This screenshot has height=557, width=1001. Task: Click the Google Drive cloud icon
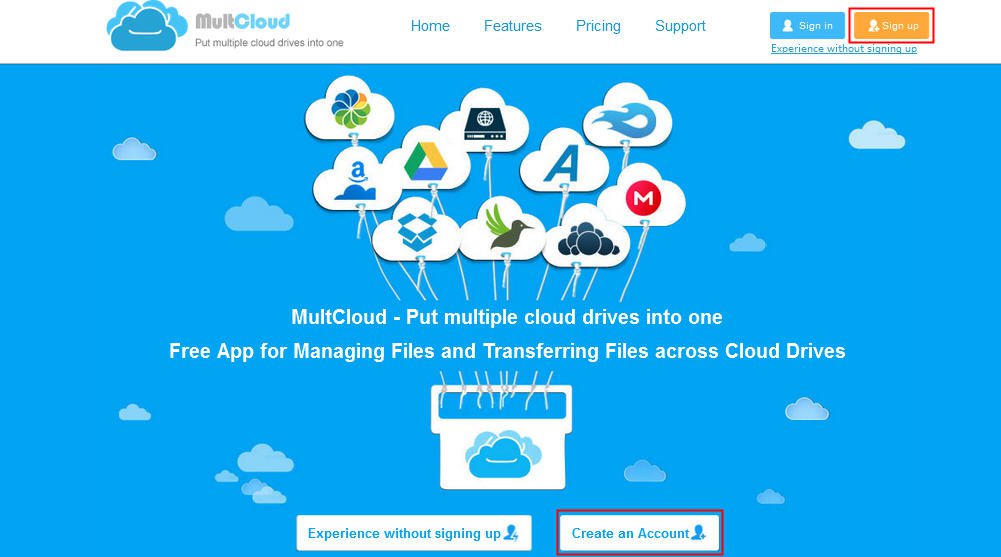coord(426,161)
